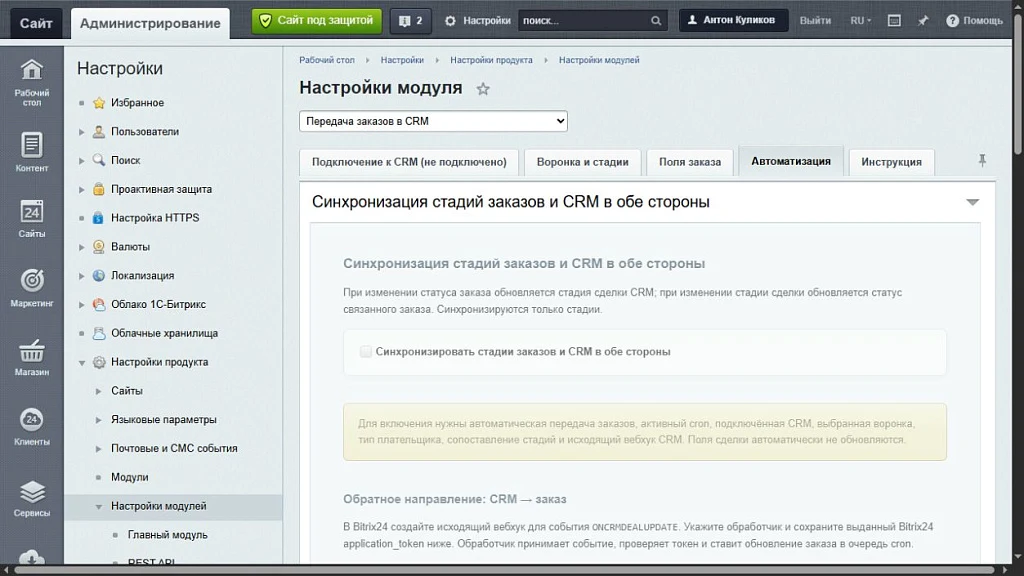Expand the Проактивная защита tree arrow
The image size is (1024, 576).
(x=82, y=189)
